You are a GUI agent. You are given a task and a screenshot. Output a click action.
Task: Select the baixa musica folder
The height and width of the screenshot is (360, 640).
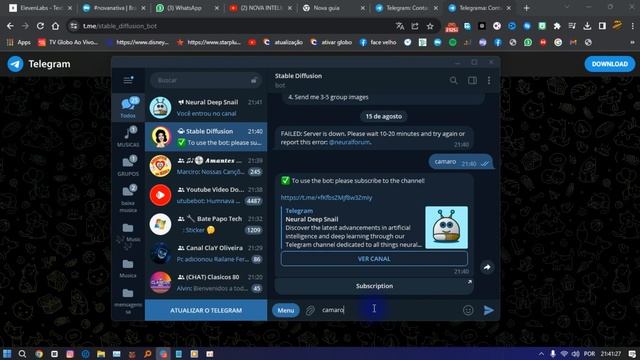[128, 199]
